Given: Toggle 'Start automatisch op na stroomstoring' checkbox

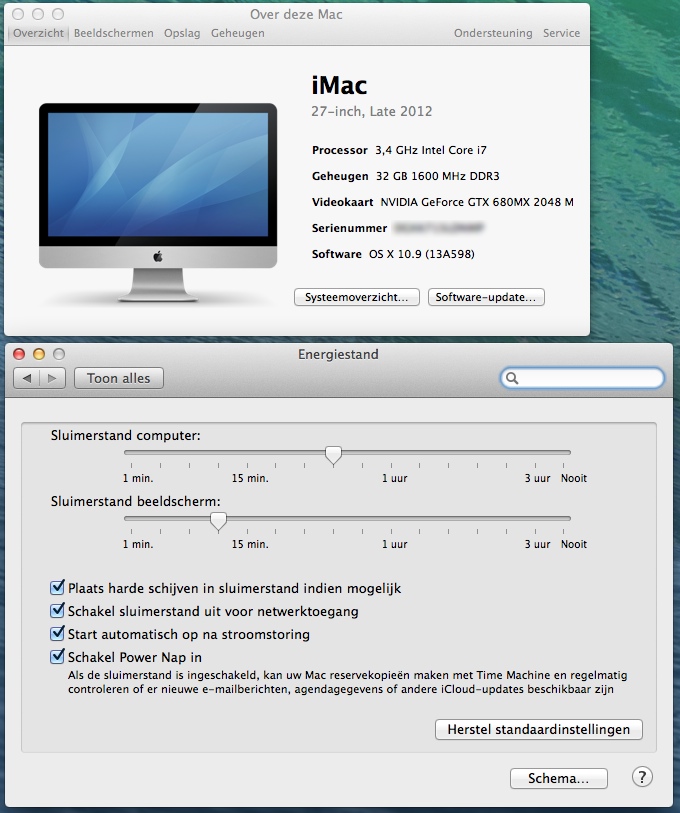Looking at the screenshot, I should (57, 633).
